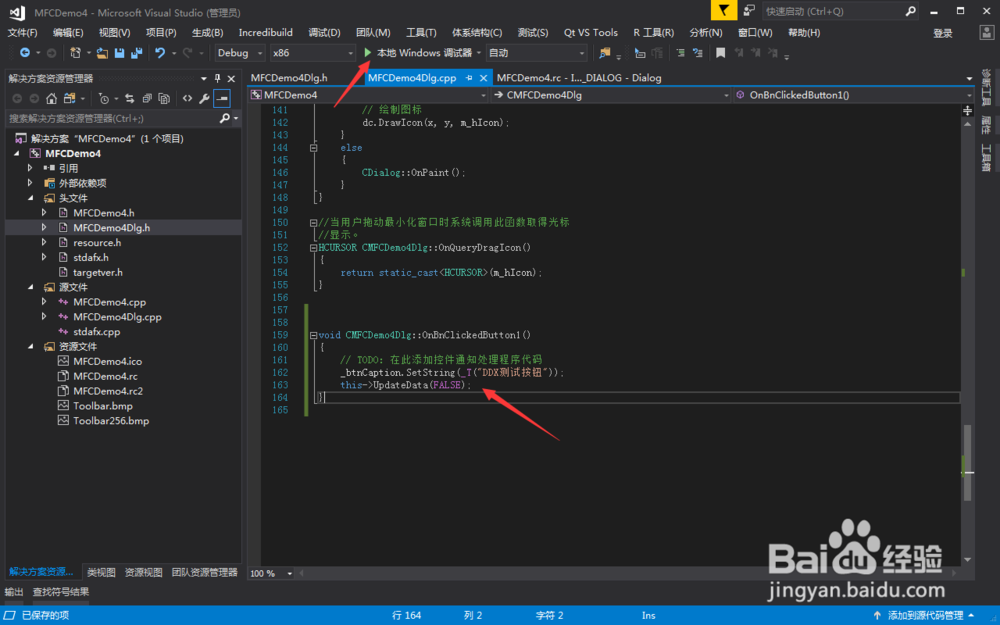This screenshot has width=1000, height=625.
Task: Switch to the 类视图 tab
Action: [101, 573]
